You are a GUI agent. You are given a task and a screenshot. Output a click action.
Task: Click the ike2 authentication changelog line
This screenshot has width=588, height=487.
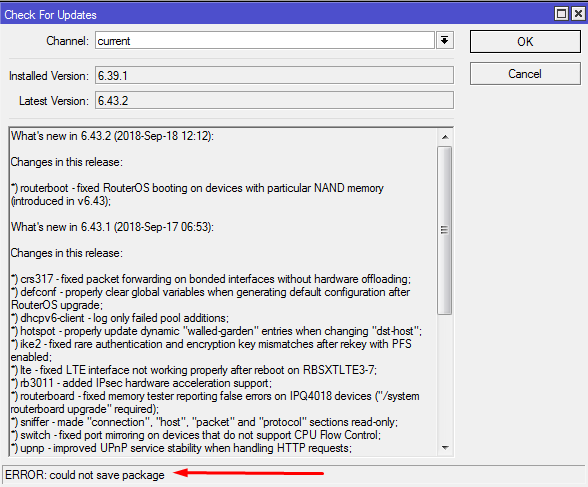(211, 351)
